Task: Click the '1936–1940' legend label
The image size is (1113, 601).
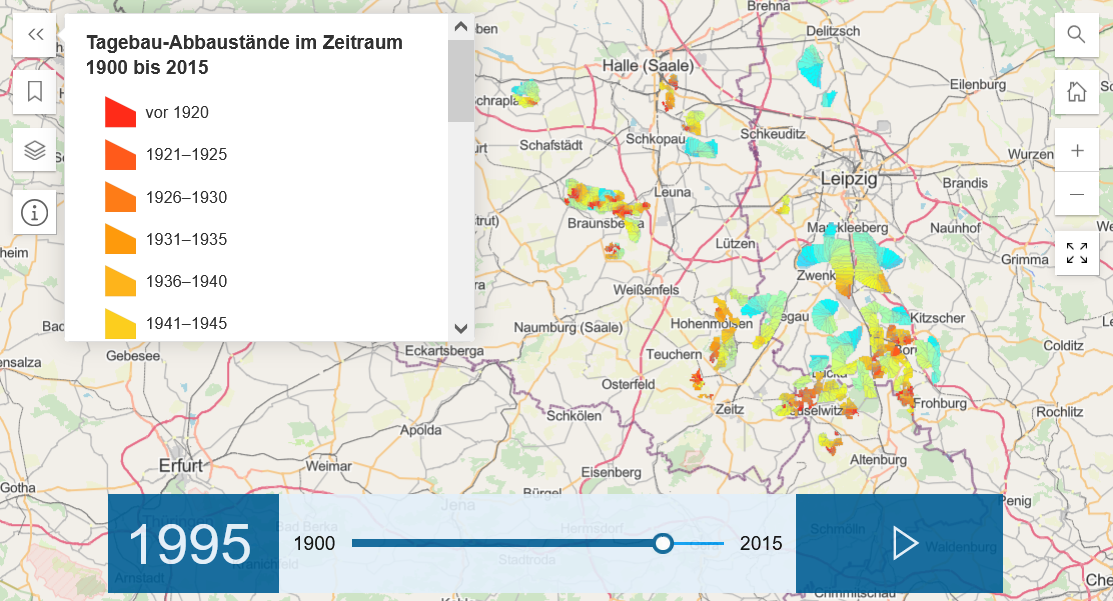Action: (186, 281)
